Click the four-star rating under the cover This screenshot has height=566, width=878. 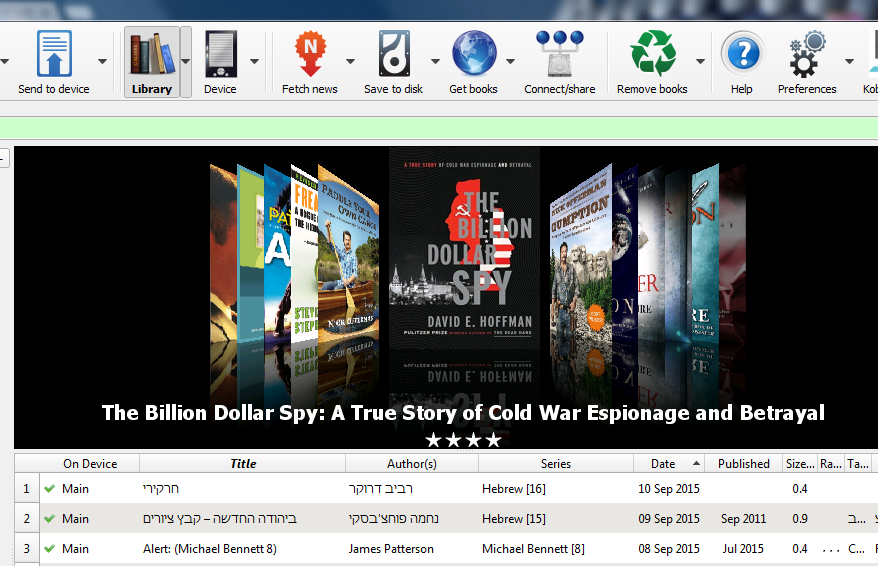tap(463, 440)
